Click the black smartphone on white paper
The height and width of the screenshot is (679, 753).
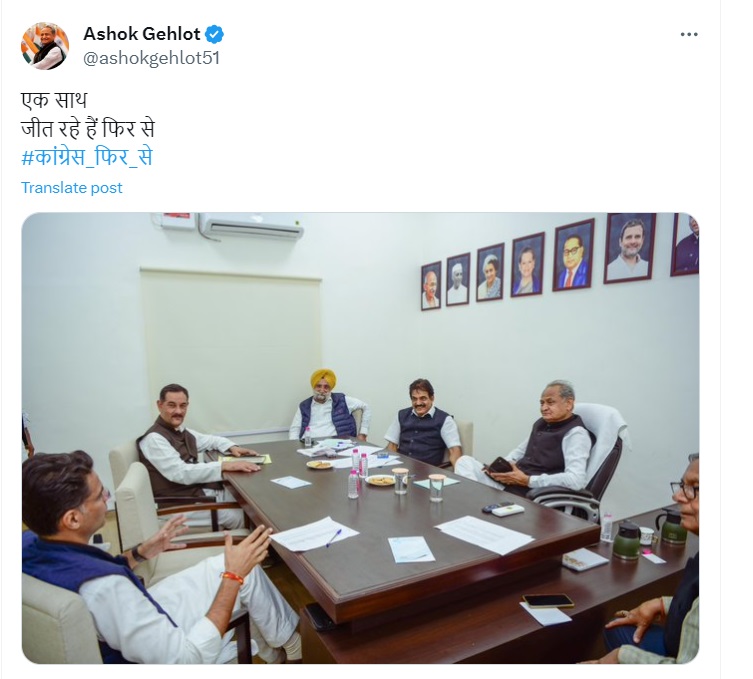[x=548, y=601]
